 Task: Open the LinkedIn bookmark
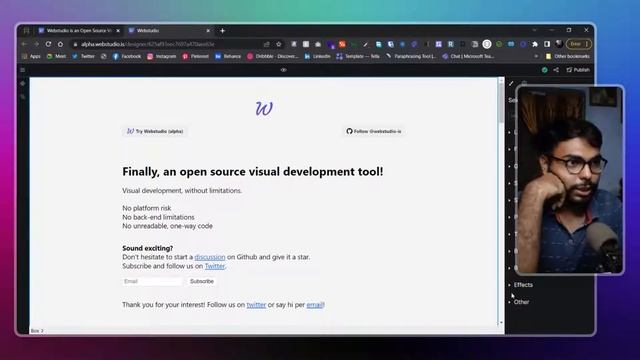tap(317, 56)
